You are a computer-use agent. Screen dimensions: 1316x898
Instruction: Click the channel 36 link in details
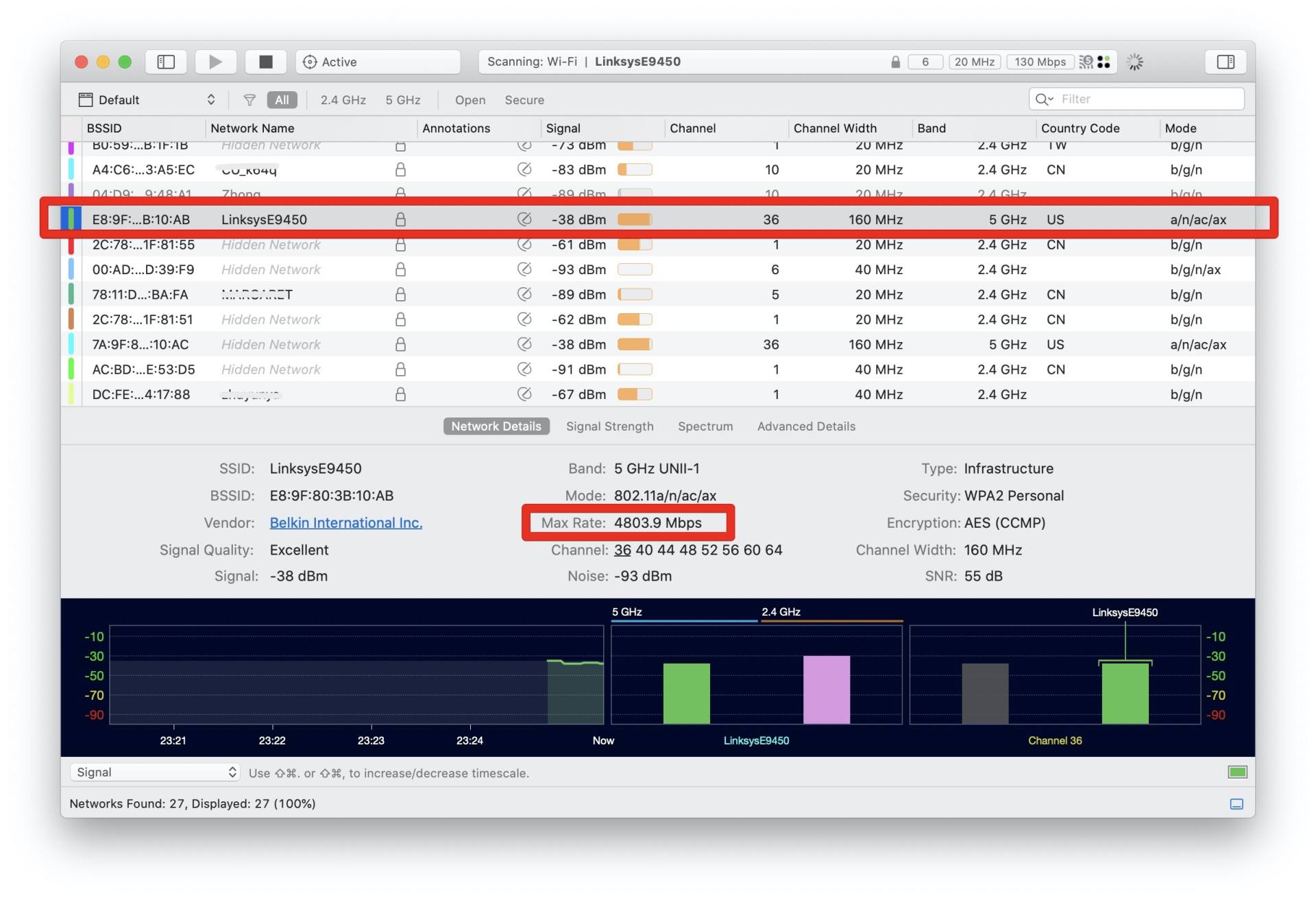click(622, 550)
